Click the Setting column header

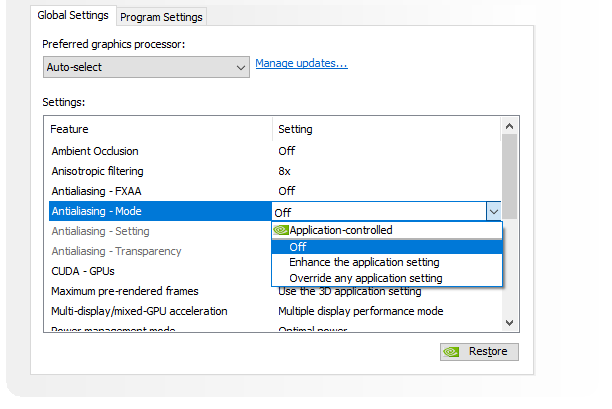[x=386, y=129]
